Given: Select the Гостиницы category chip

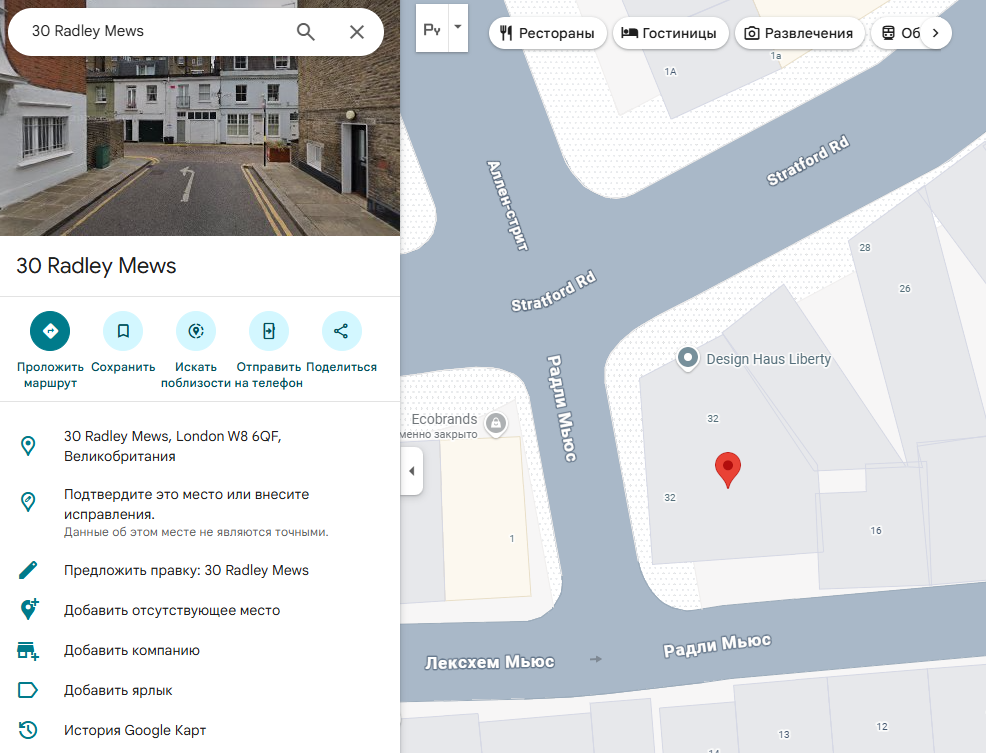Looking at the screenshot, I should click(x=669, y=33).
